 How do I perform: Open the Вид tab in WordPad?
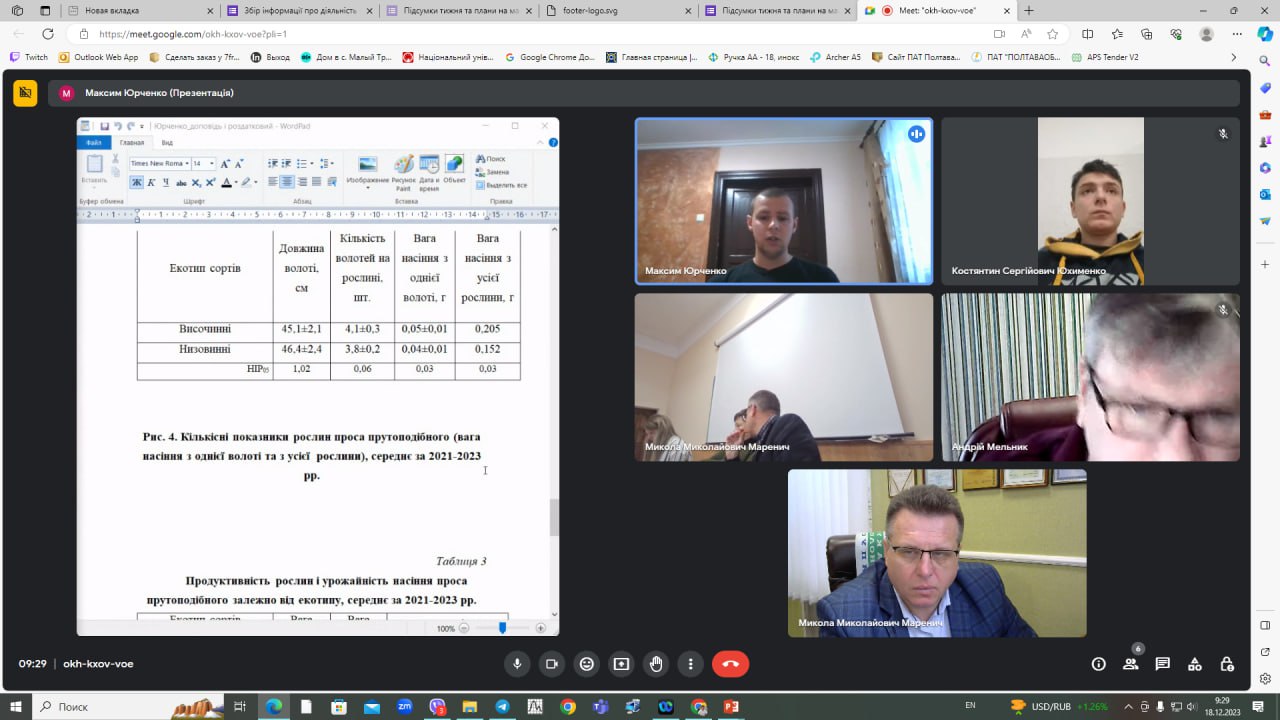(x=167, y=143)
